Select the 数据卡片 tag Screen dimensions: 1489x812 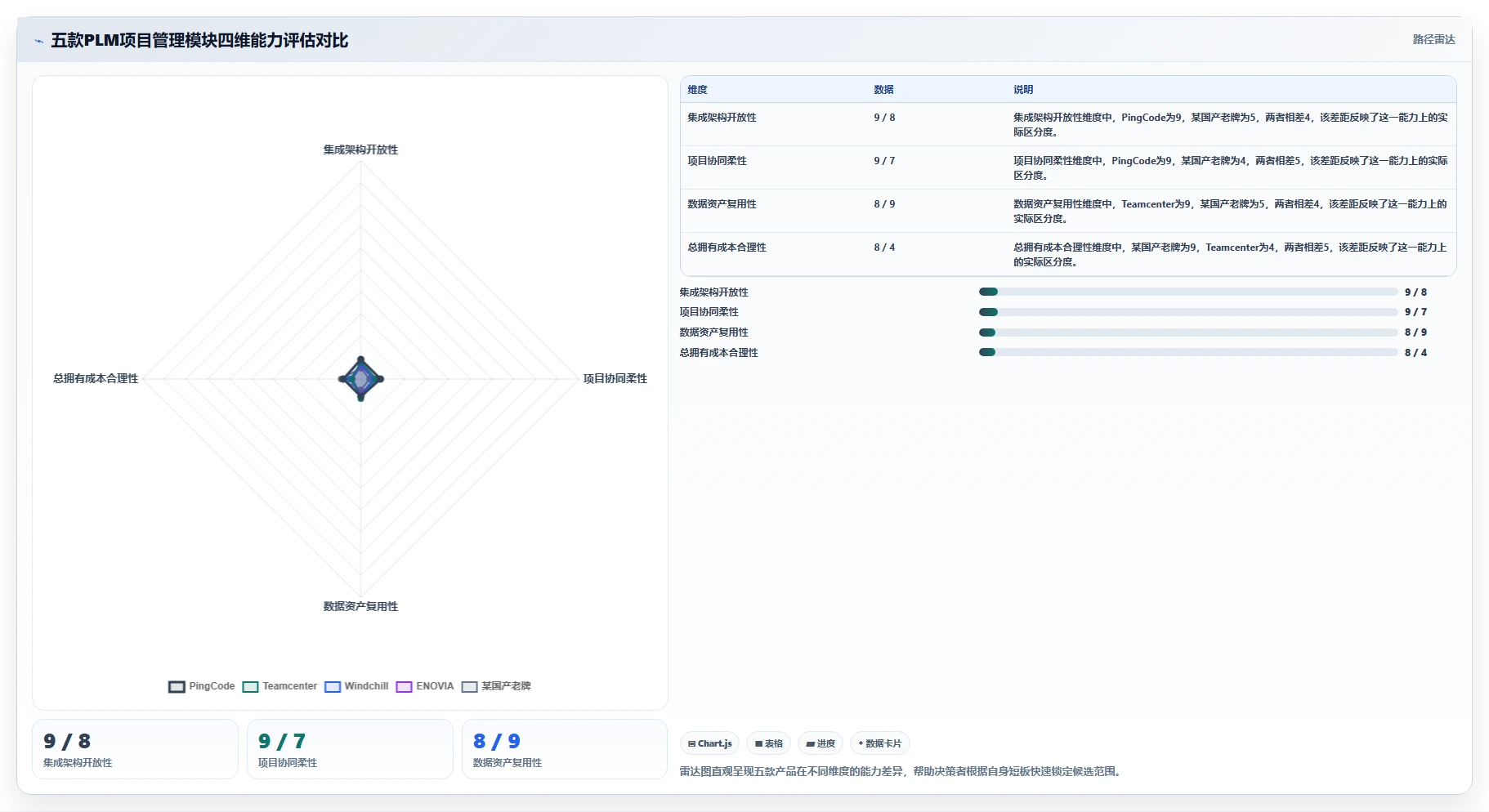[880, 743]
